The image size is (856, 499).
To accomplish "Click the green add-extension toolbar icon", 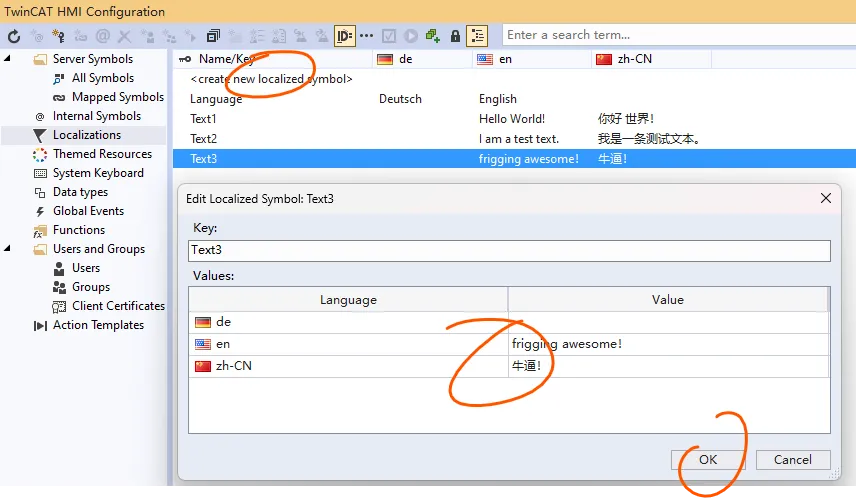I will (x=433, y=36).
